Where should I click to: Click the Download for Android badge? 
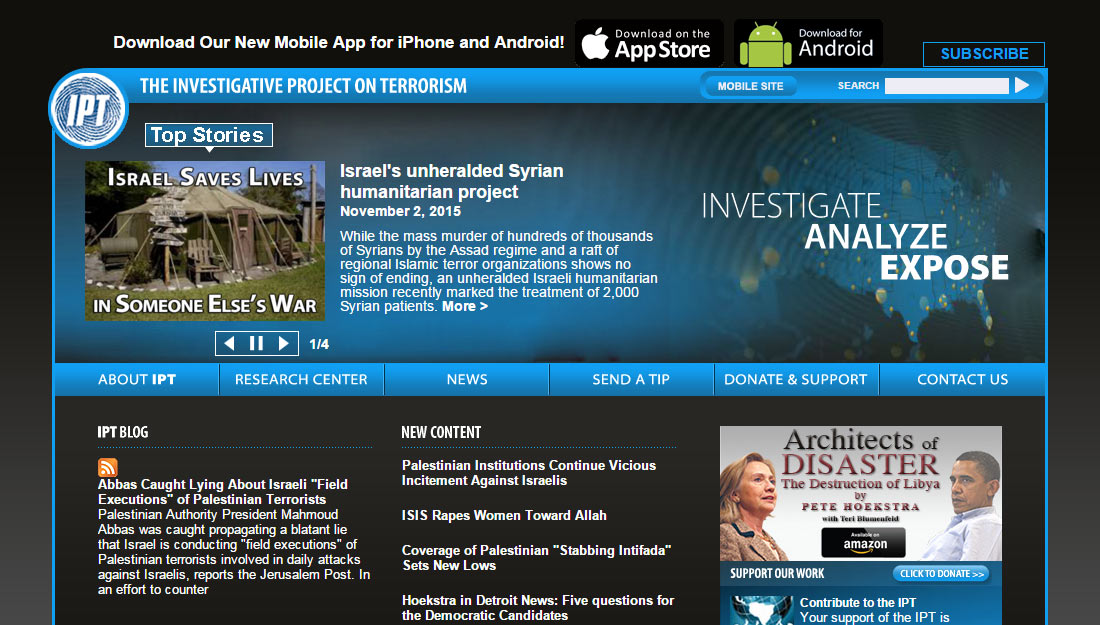pos(808,44)
